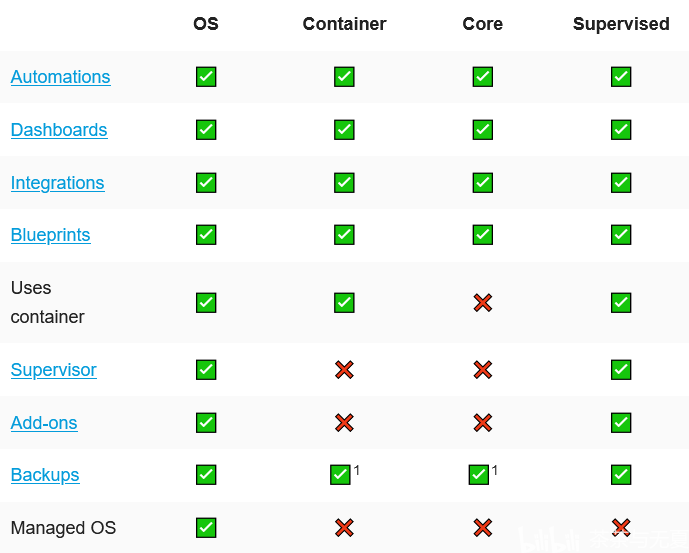Click the red cross for Supervised Managed OS
Viewport: 689px width, 553px height.
click(621, 528)
